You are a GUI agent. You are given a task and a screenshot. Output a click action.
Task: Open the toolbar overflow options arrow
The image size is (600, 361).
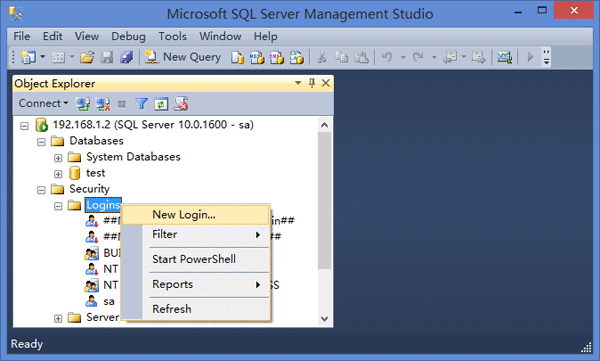pos(546,57)
